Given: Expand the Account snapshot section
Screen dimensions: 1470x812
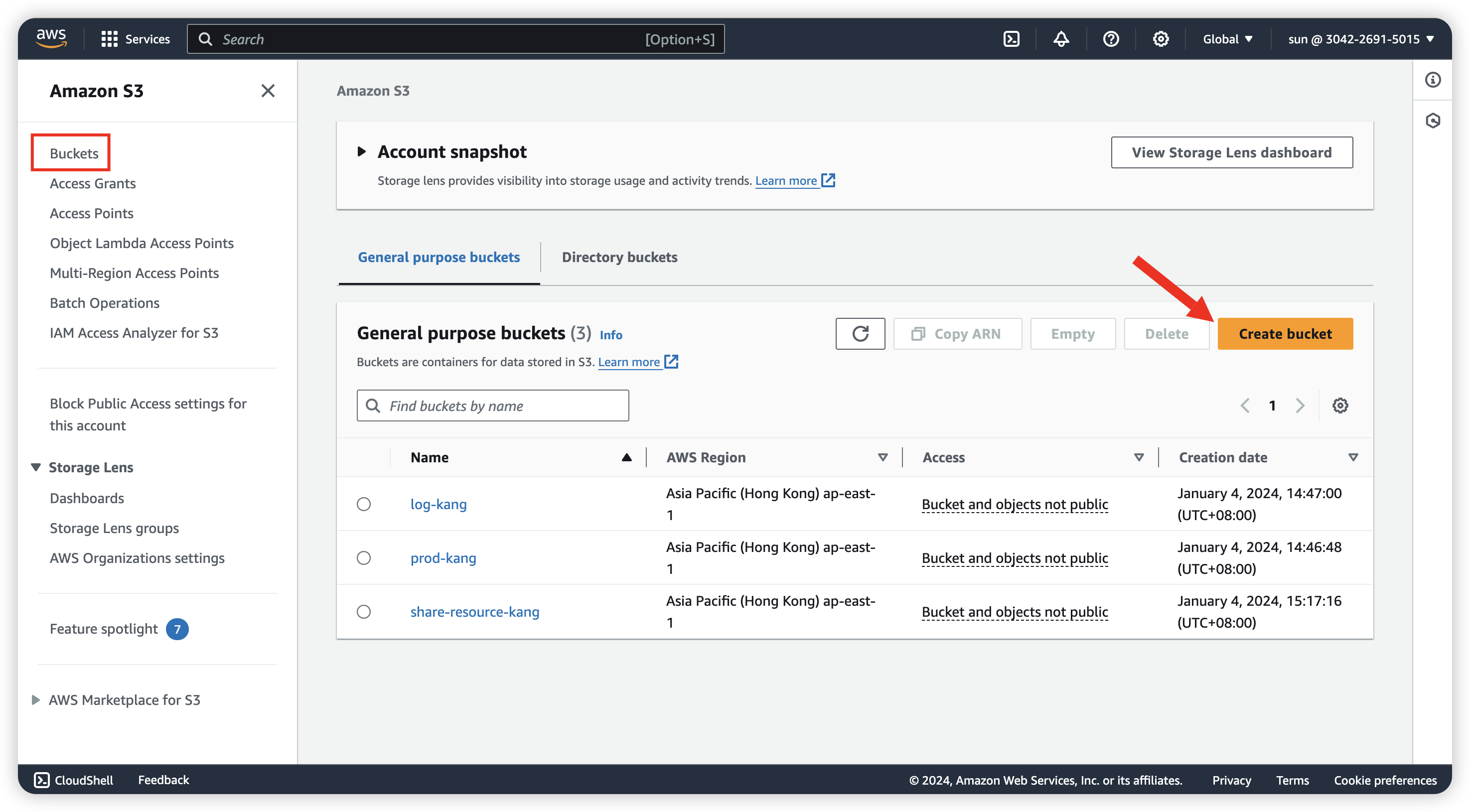Looking at the screenshot, I should click(x=361, y=151).
